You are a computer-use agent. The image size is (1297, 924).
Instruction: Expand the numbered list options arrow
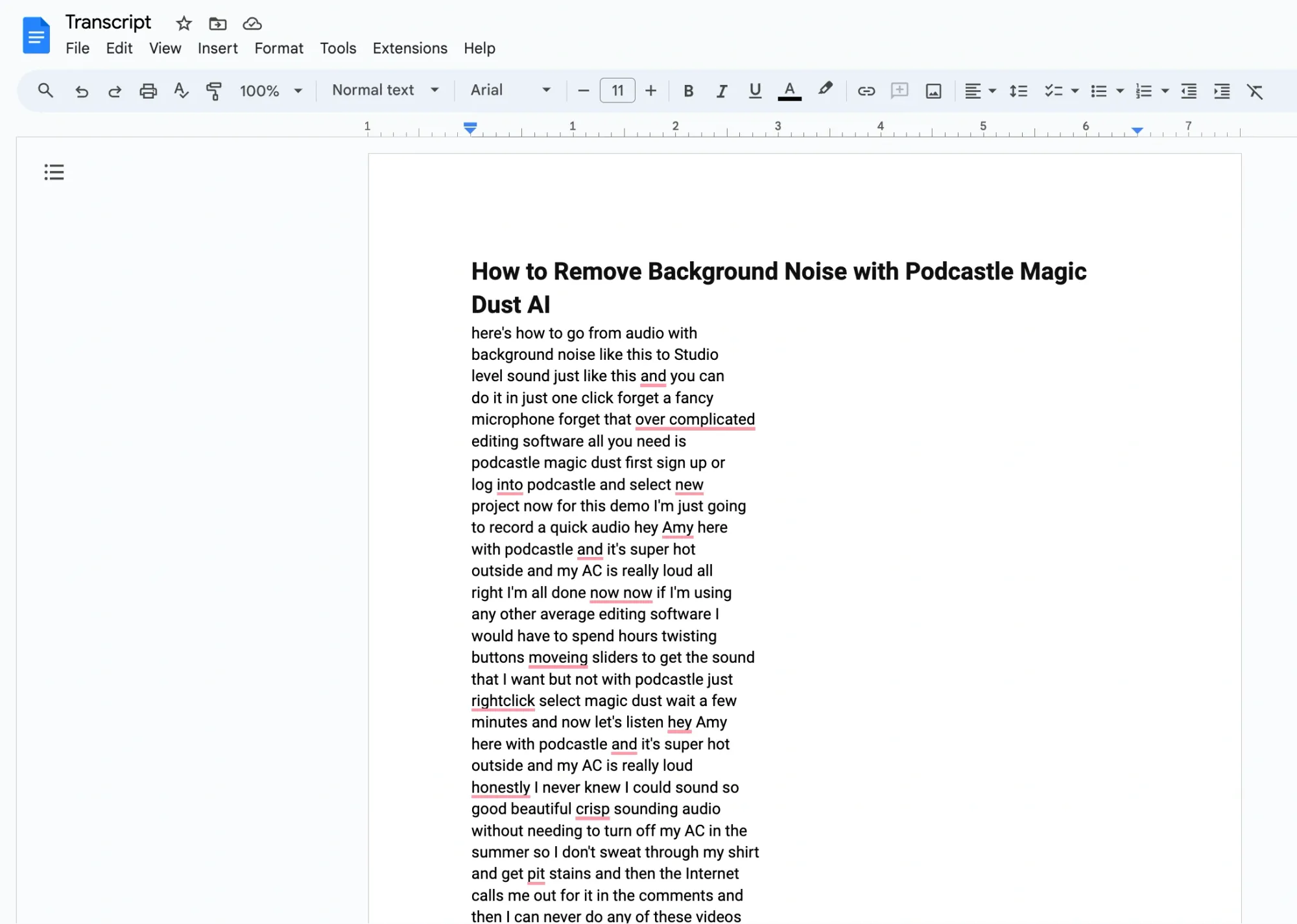pos(1165,91)
